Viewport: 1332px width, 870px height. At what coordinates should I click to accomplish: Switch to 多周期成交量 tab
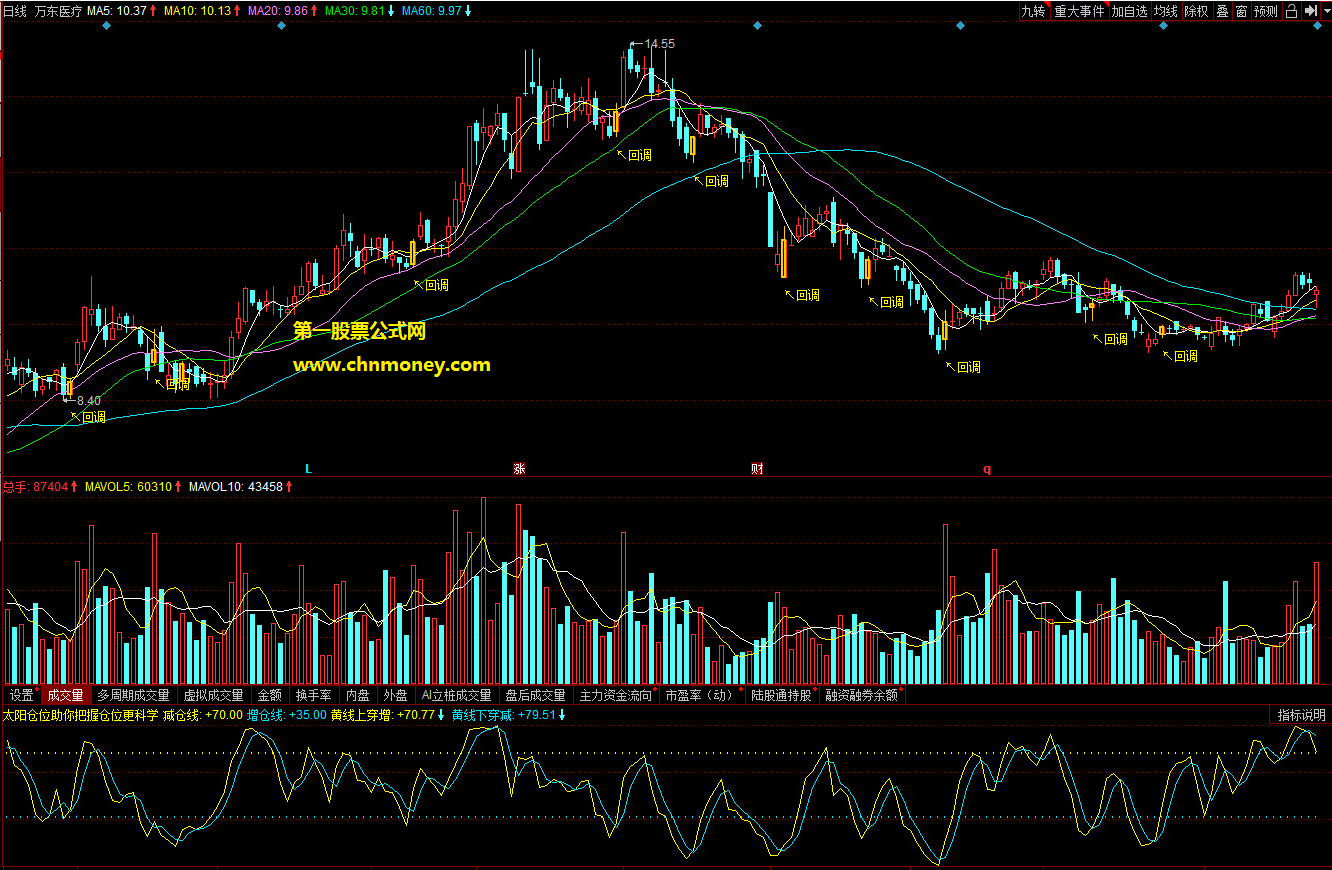(134, 695)
